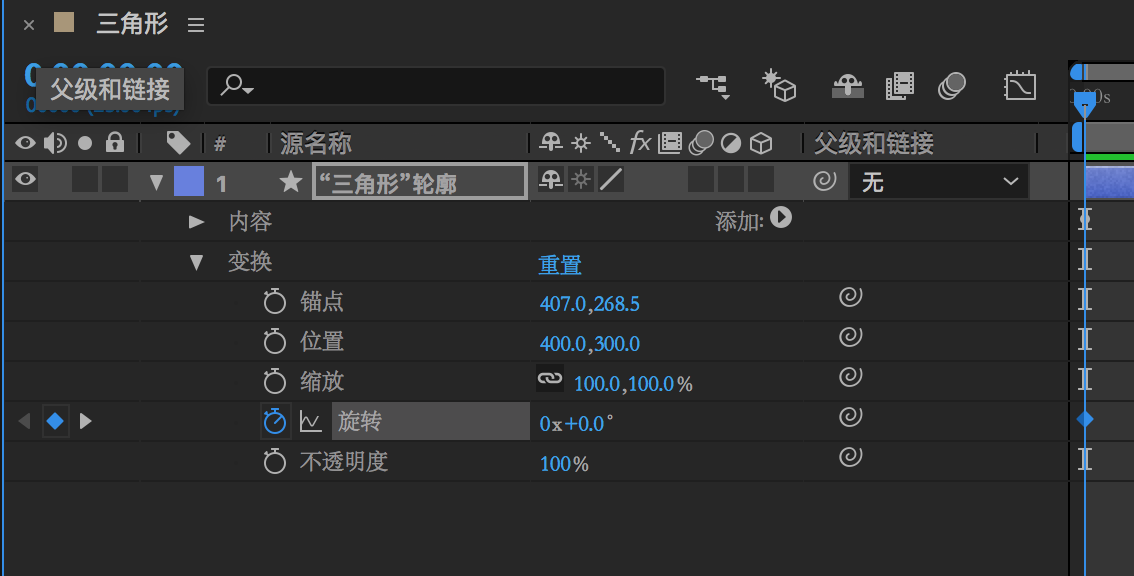Image resolution: width=1134 pixels, height=576 pixels.
Task: Click the 重置 transform link
Action: click(x=560, y=264)
